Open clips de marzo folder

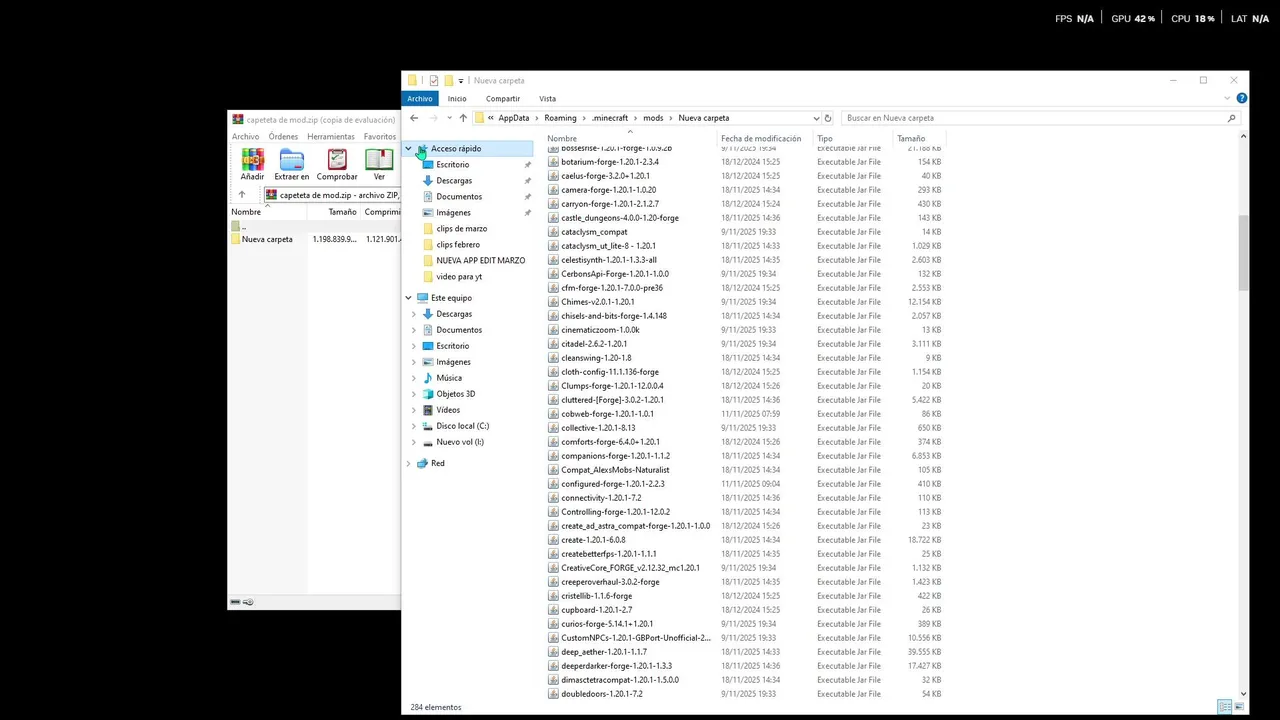pyautogui.click(x=461, y=229)
